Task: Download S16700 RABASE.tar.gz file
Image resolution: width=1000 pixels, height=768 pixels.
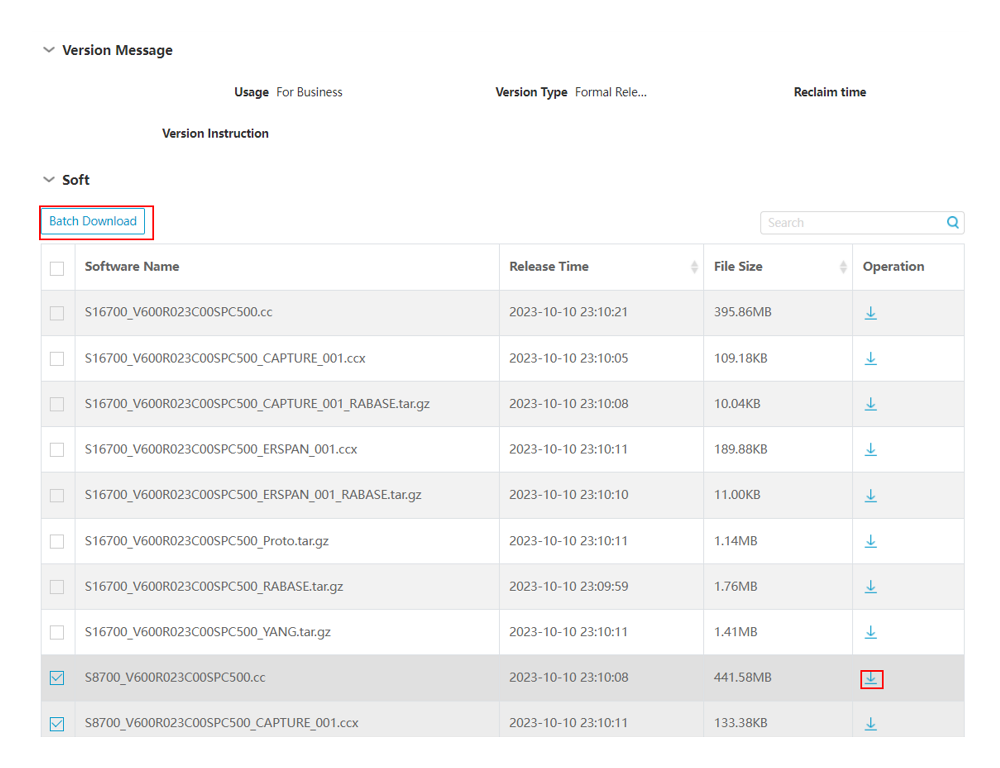Action: click(x=870, y=586)
